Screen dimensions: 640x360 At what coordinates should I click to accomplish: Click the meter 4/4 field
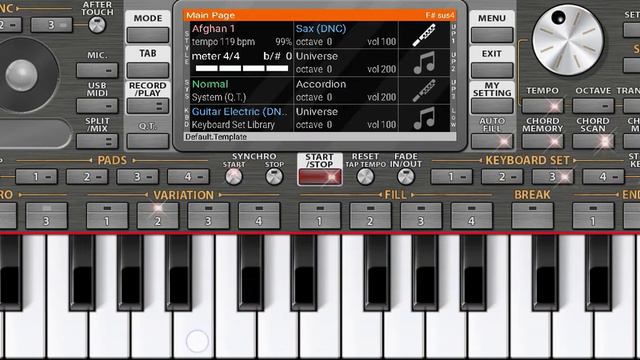(216, 56)
